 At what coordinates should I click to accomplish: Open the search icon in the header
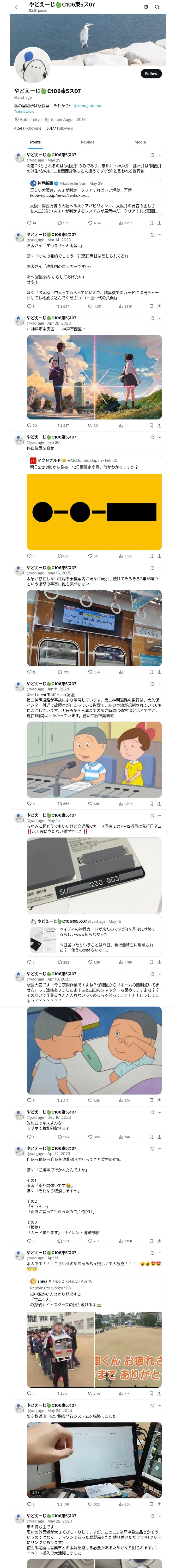point(157,7)
